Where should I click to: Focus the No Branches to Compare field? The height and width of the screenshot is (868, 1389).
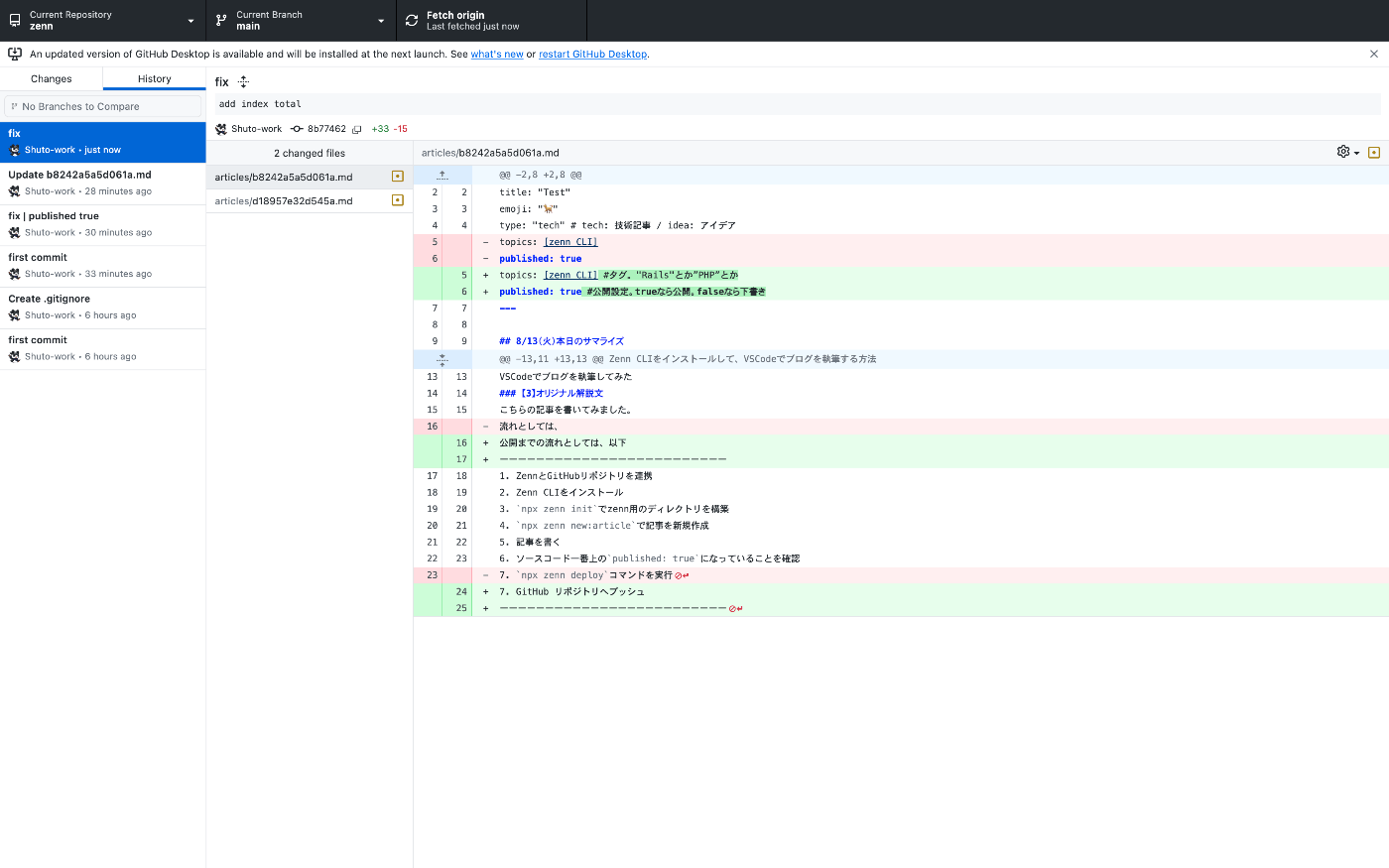tap(103, 106)
